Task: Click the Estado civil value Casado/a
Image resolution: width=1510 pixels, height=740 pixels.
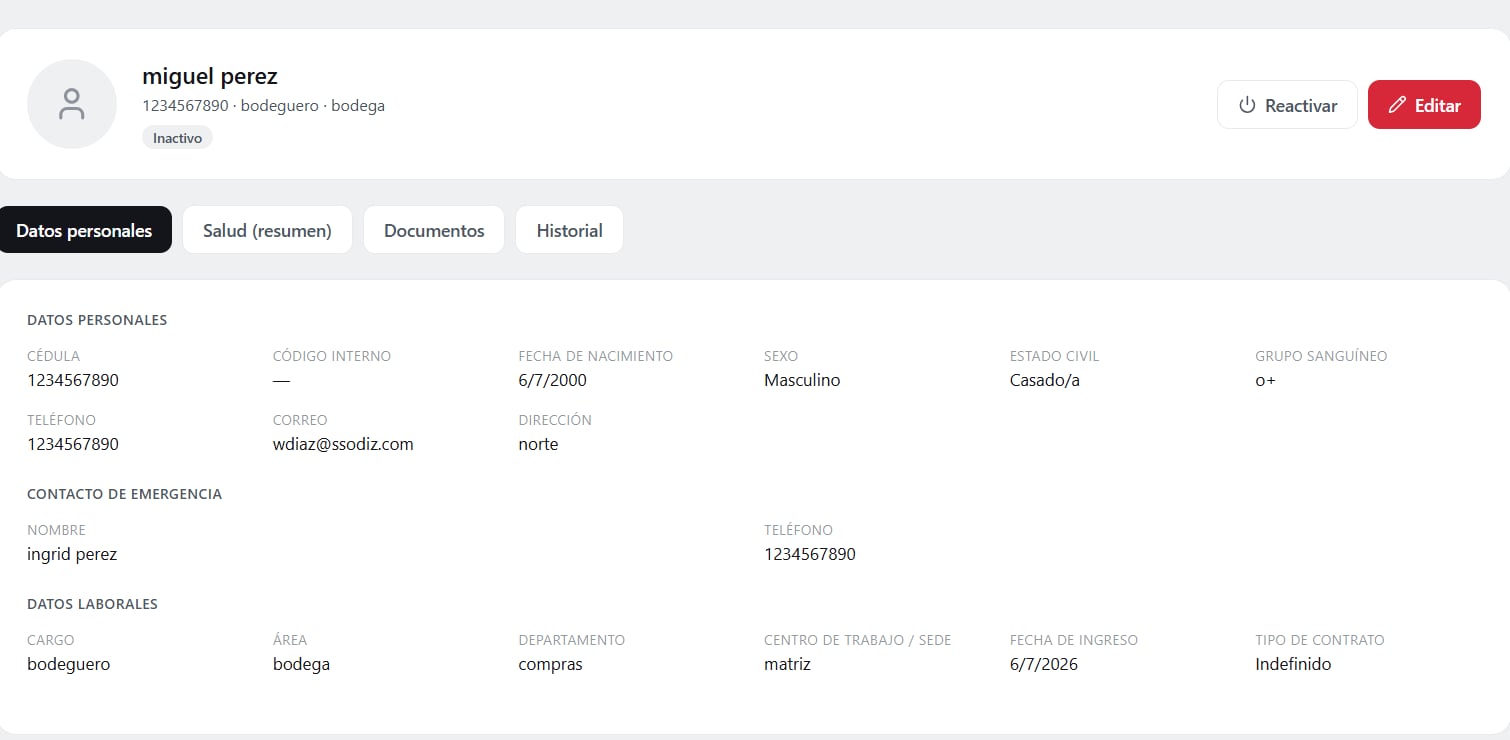Action: click(1045, 380)
